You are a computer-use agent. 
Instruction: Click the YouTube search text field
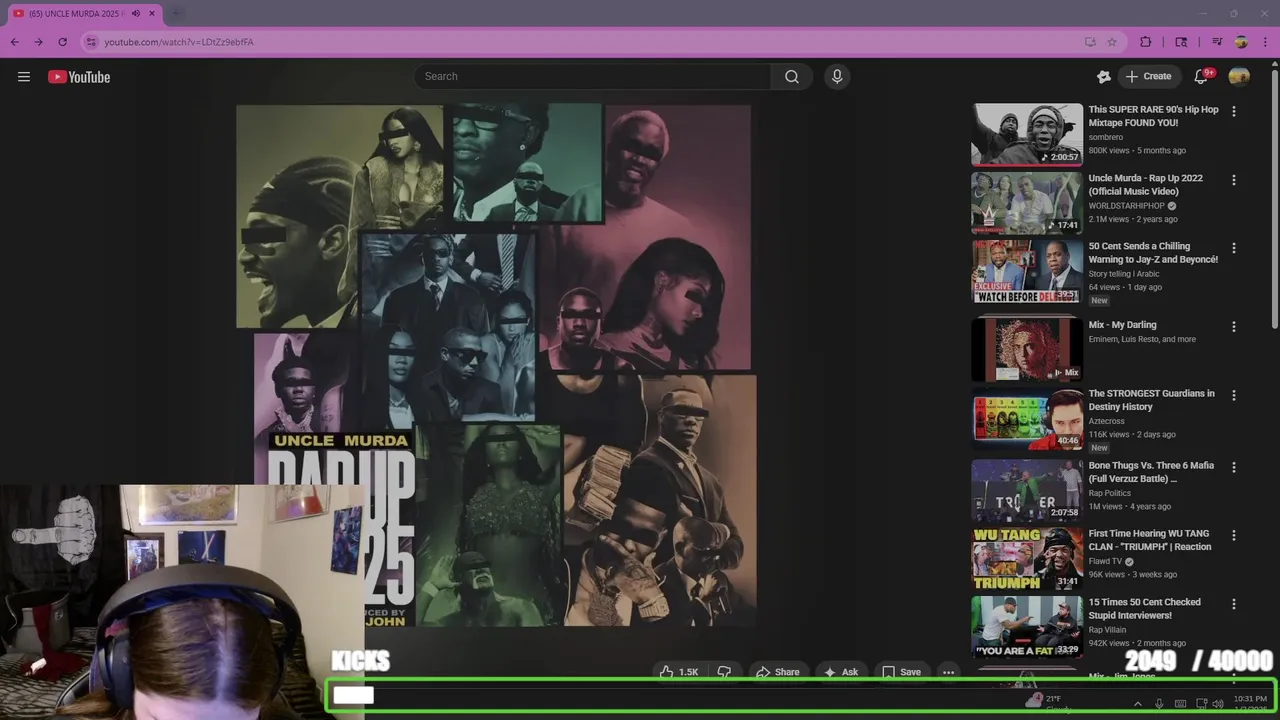point(593,77)
